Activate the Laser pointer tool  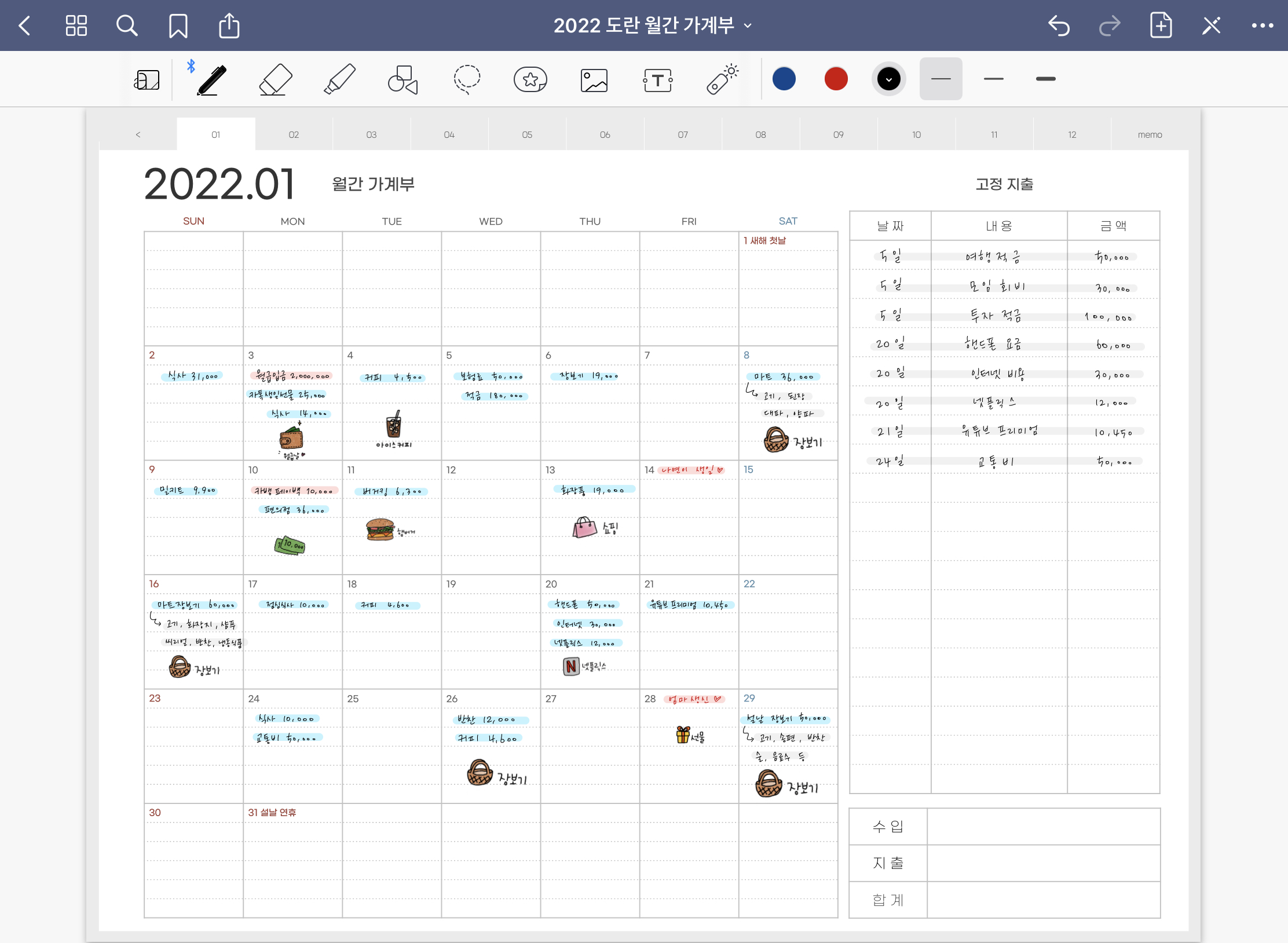(722, 79)
